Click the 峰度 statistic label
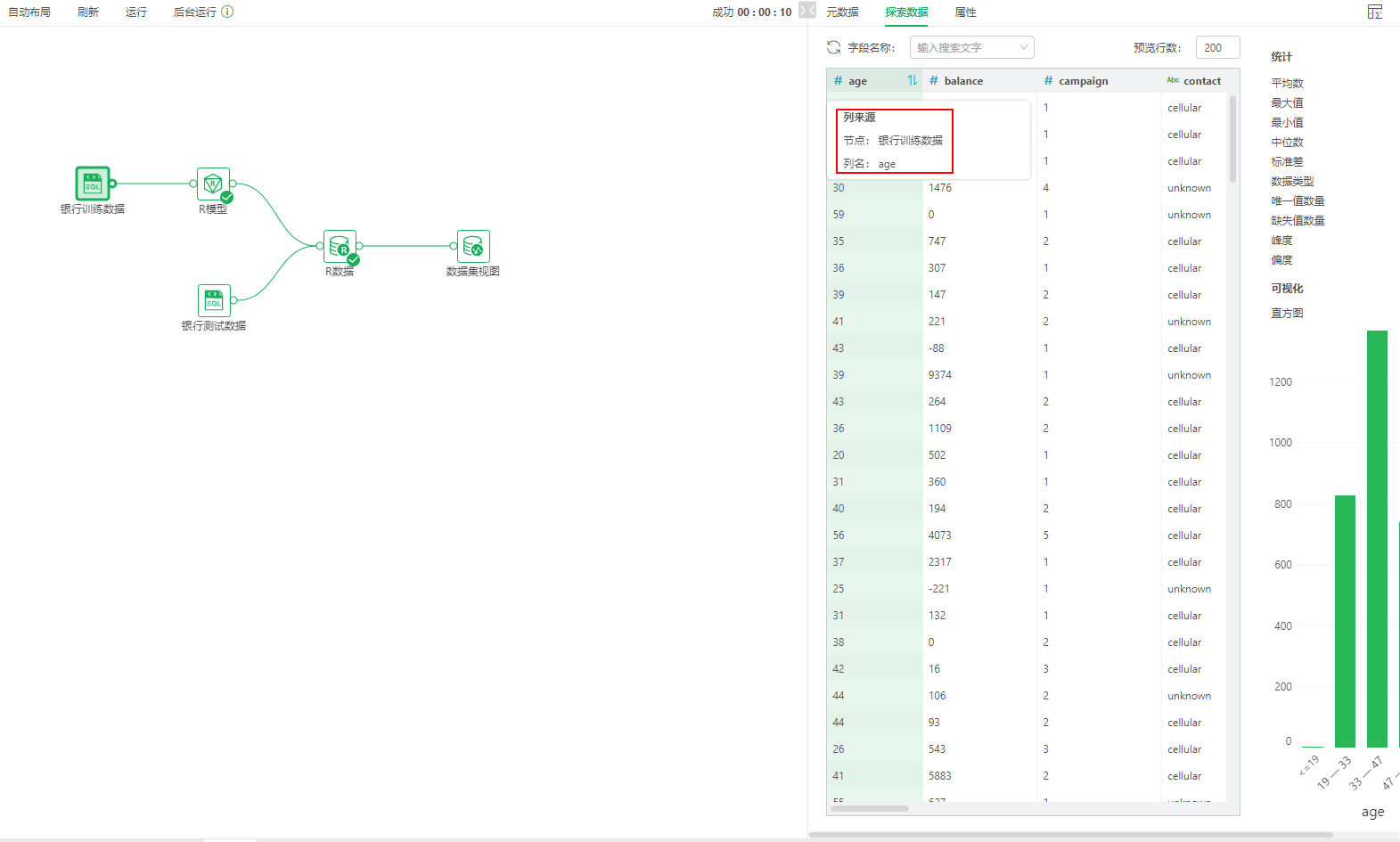 click(x=1281, y=240)
